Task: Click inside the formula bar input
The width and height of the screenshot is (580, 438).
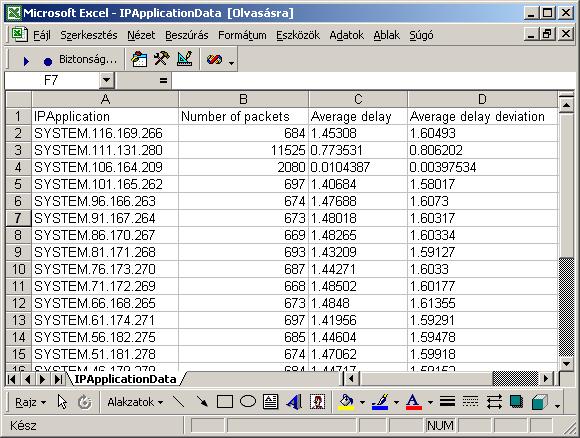Action: [373, 80]
